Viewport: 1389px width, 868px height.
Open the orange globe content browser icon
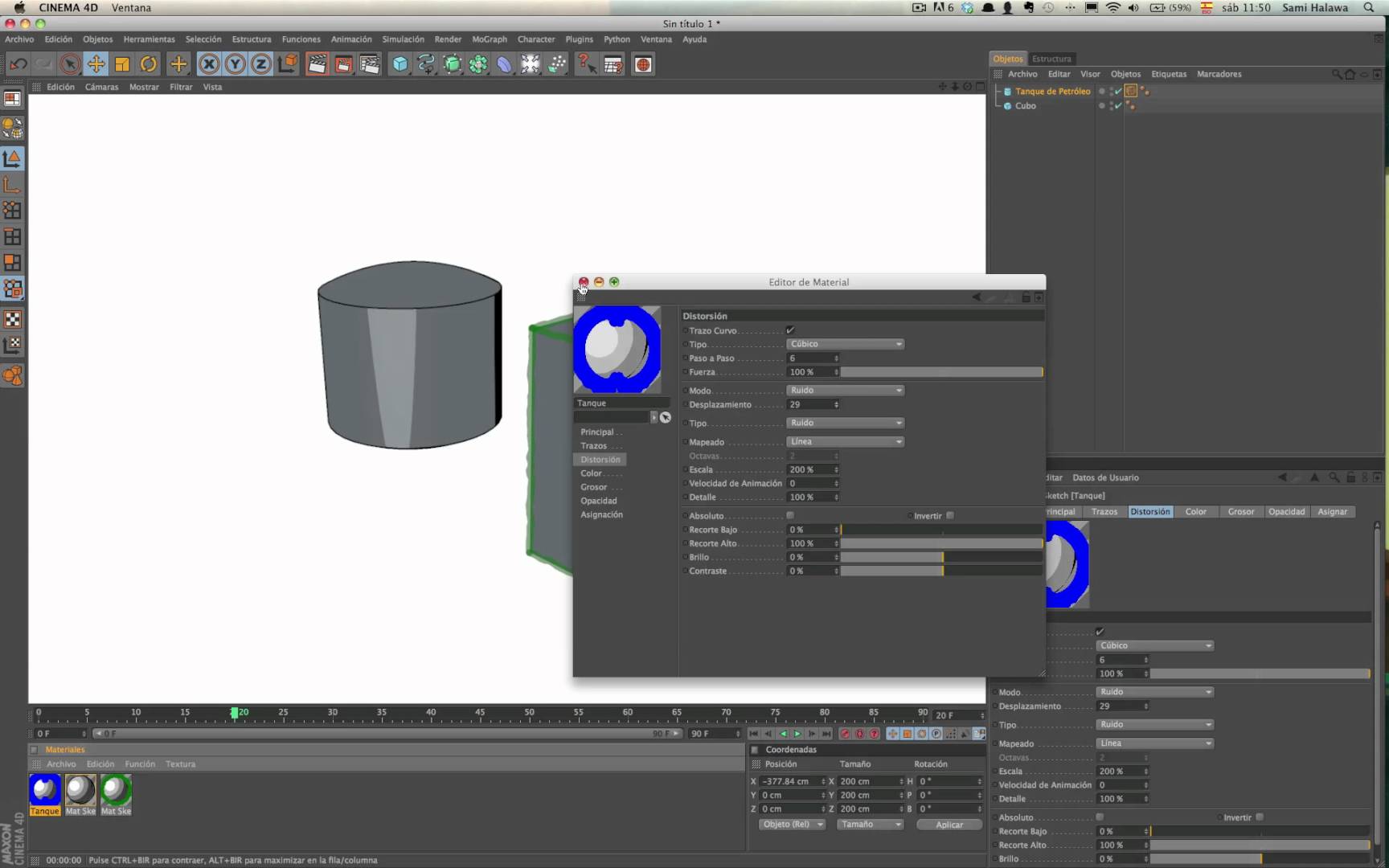click(643, 64)
